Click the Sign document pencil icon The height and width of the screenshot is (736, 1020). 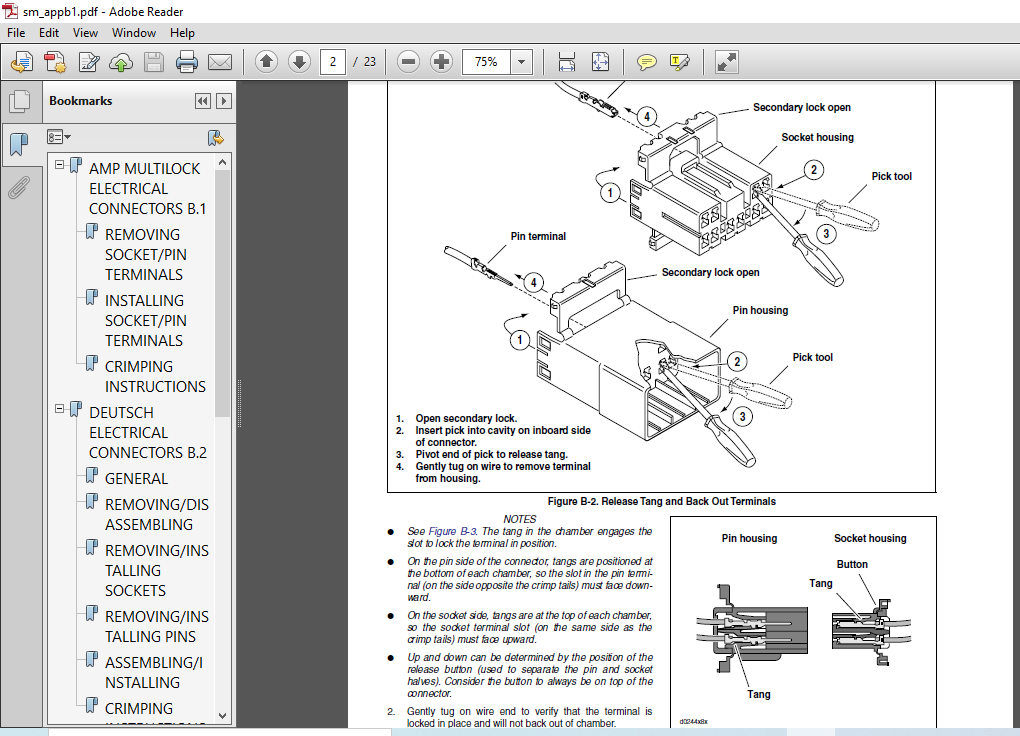point(88,62)
